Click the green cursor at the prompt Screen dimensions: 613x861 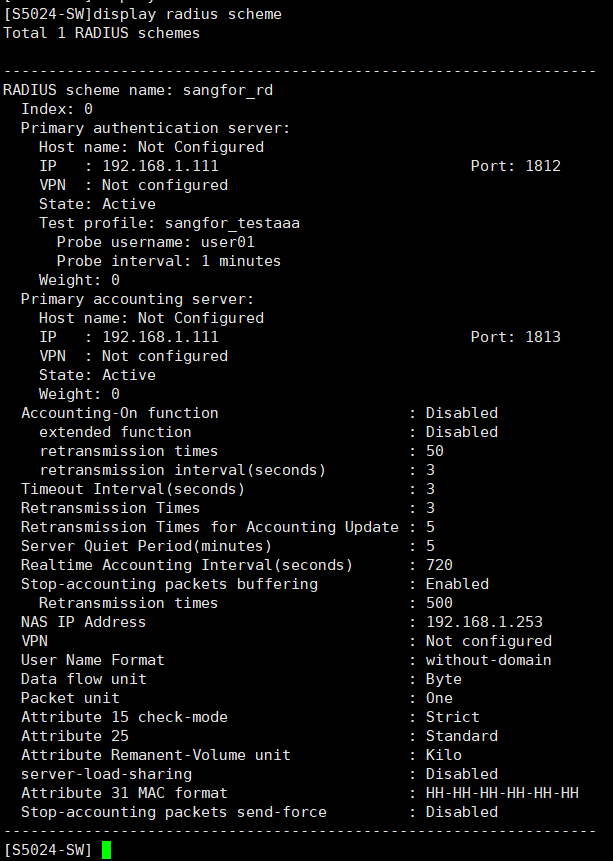click(106, 850)
